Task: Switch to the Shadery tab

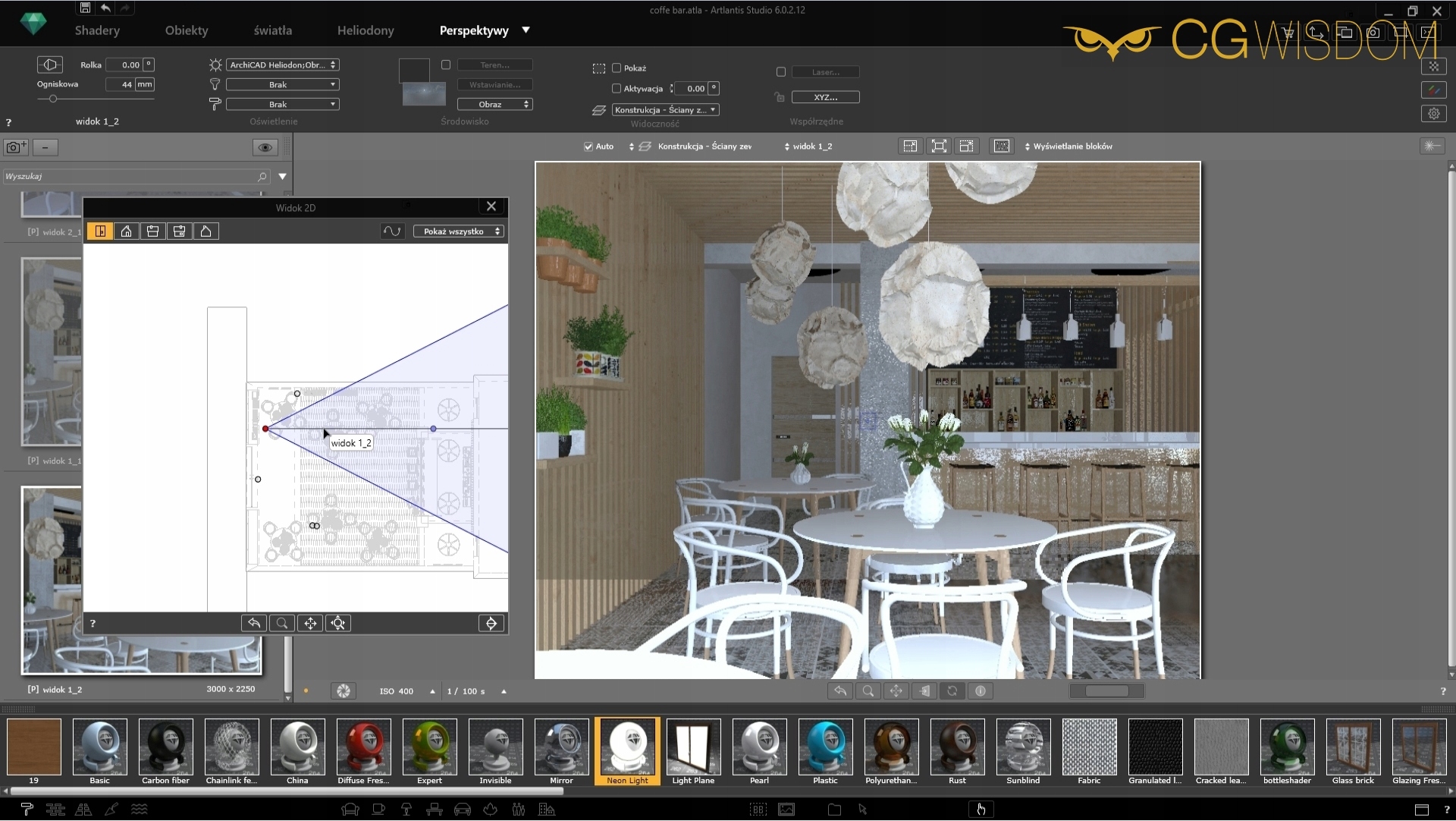Action: [x=97, y=30]
